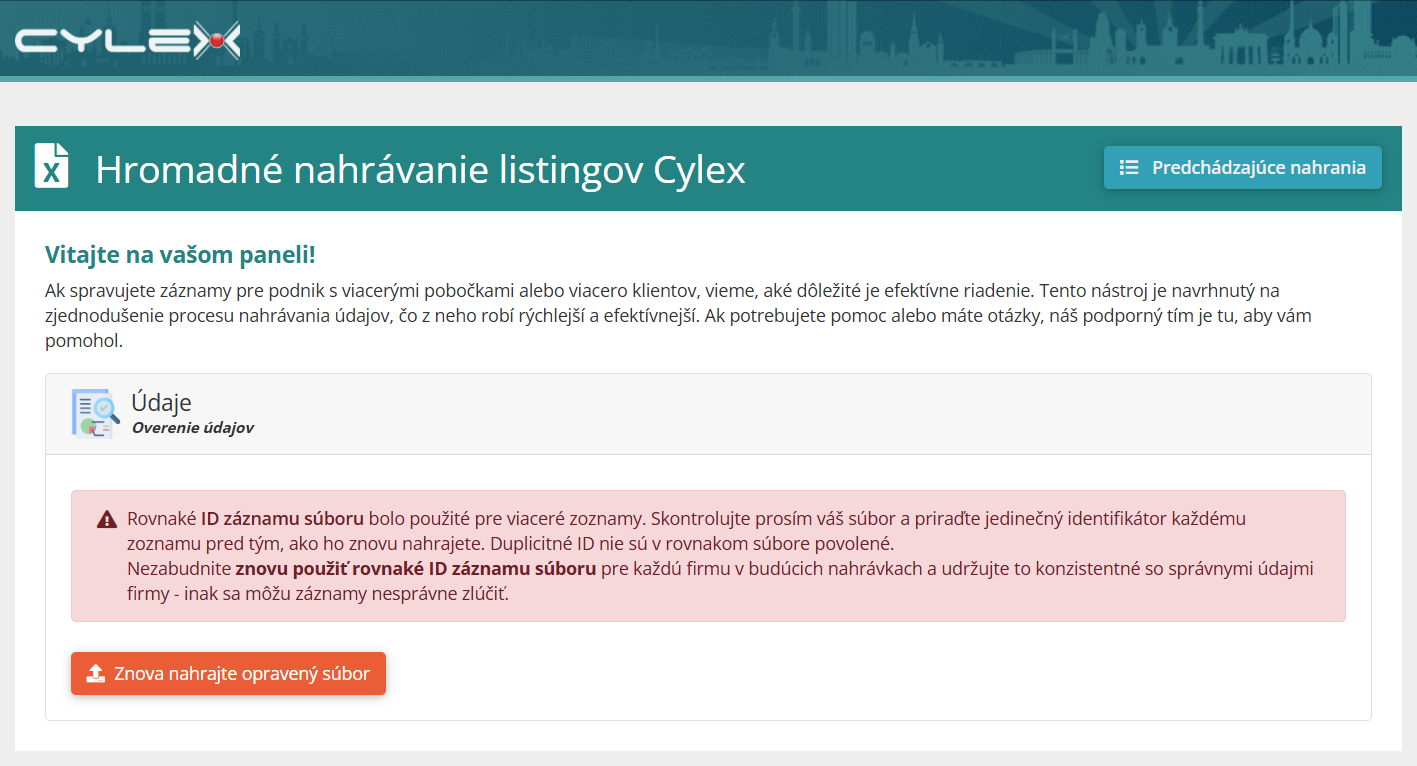Screen dimensions: 1417x766
Task: Click the warning triangle icon in the alert
Action: tap(107, 520)
